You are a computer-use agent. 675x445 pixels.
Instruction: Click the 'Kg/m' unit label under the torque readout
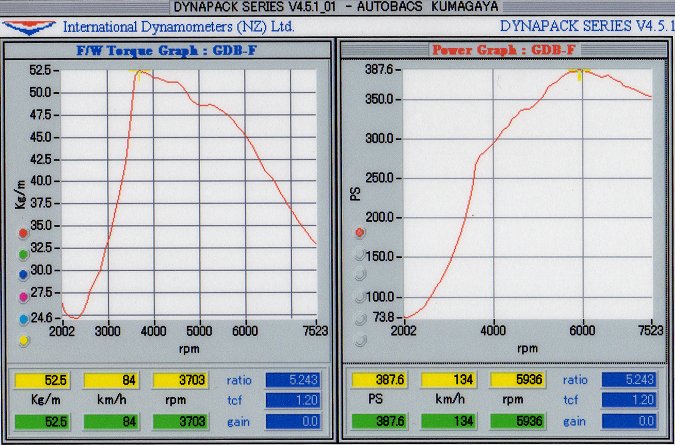[46, 401]
